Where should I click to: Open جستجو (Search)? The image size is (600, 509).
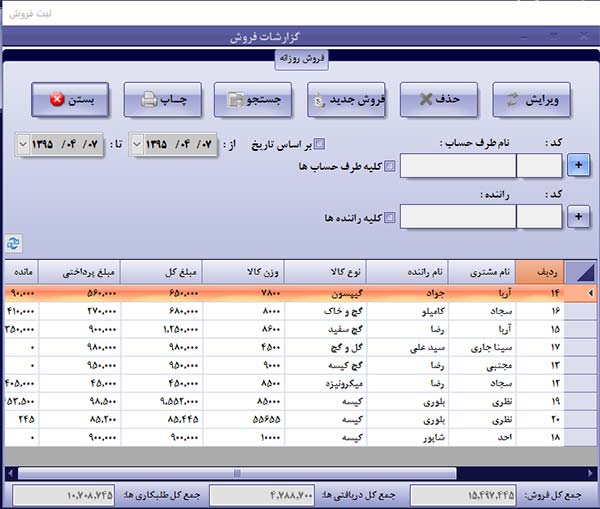point(257,100)
